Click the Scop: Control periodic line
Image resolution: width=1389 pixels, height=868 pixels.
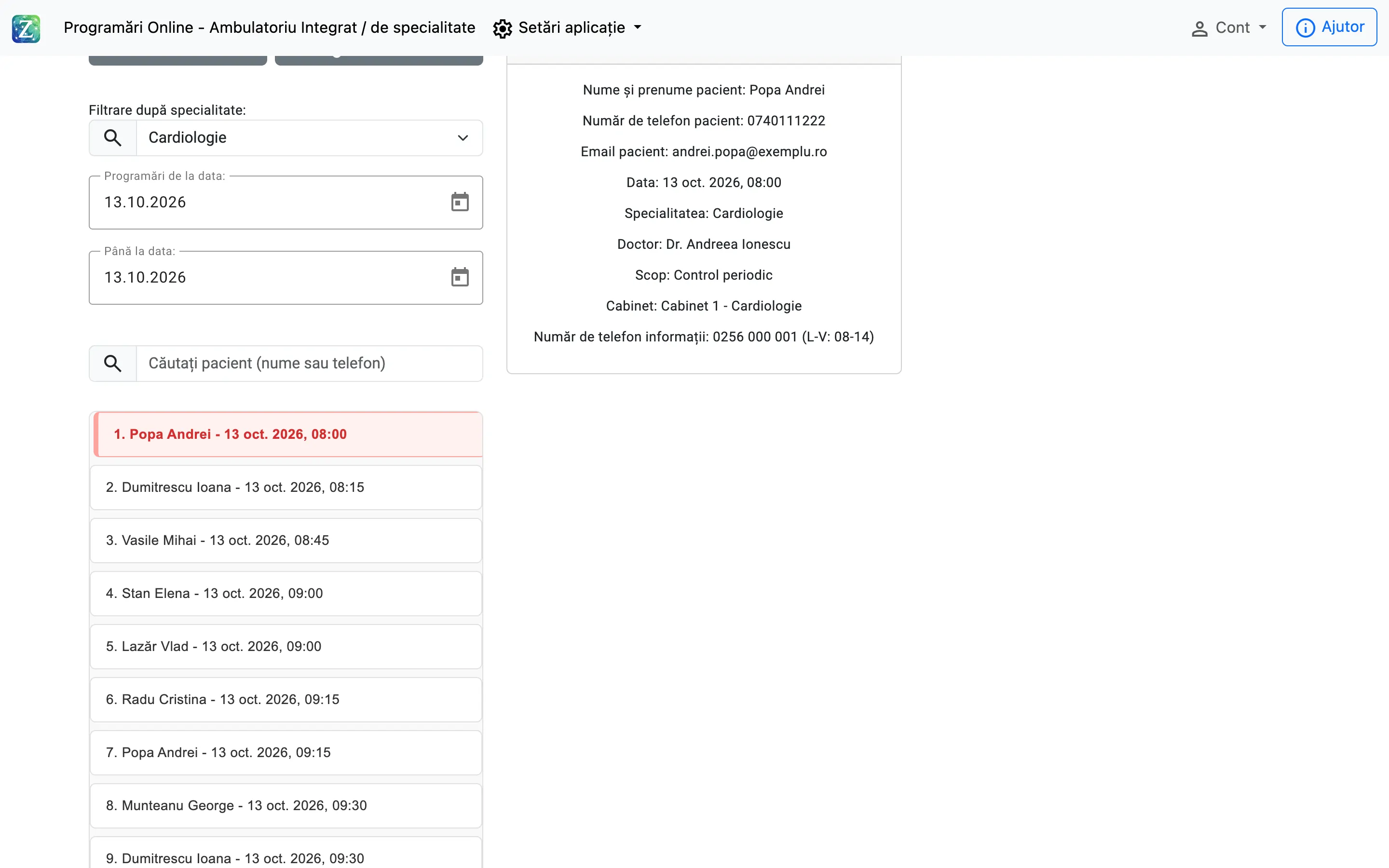click(704, 275)
